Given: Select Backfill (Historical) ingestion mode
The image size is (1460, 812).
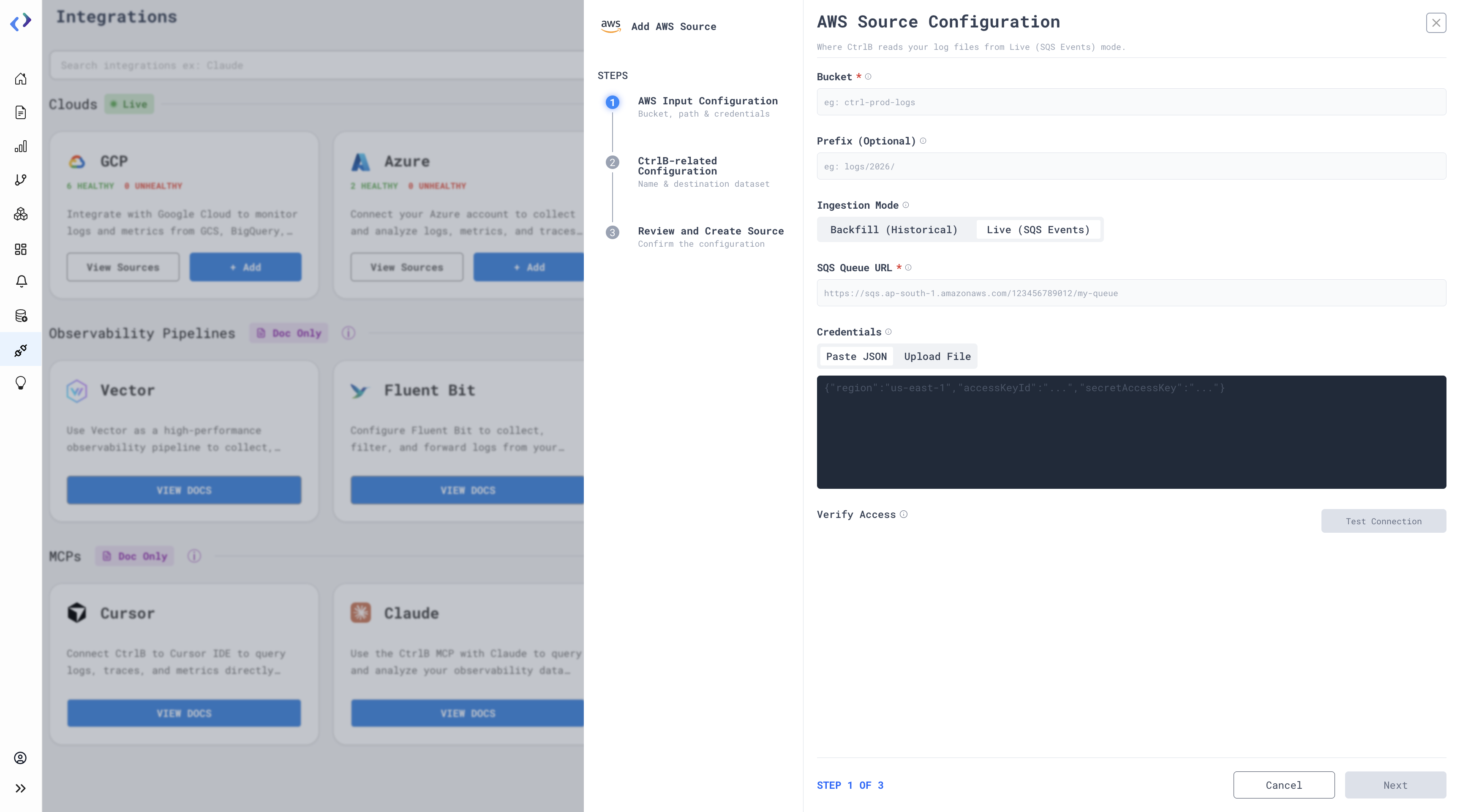Looking at the screenshot, I should (x=893, y=229).
